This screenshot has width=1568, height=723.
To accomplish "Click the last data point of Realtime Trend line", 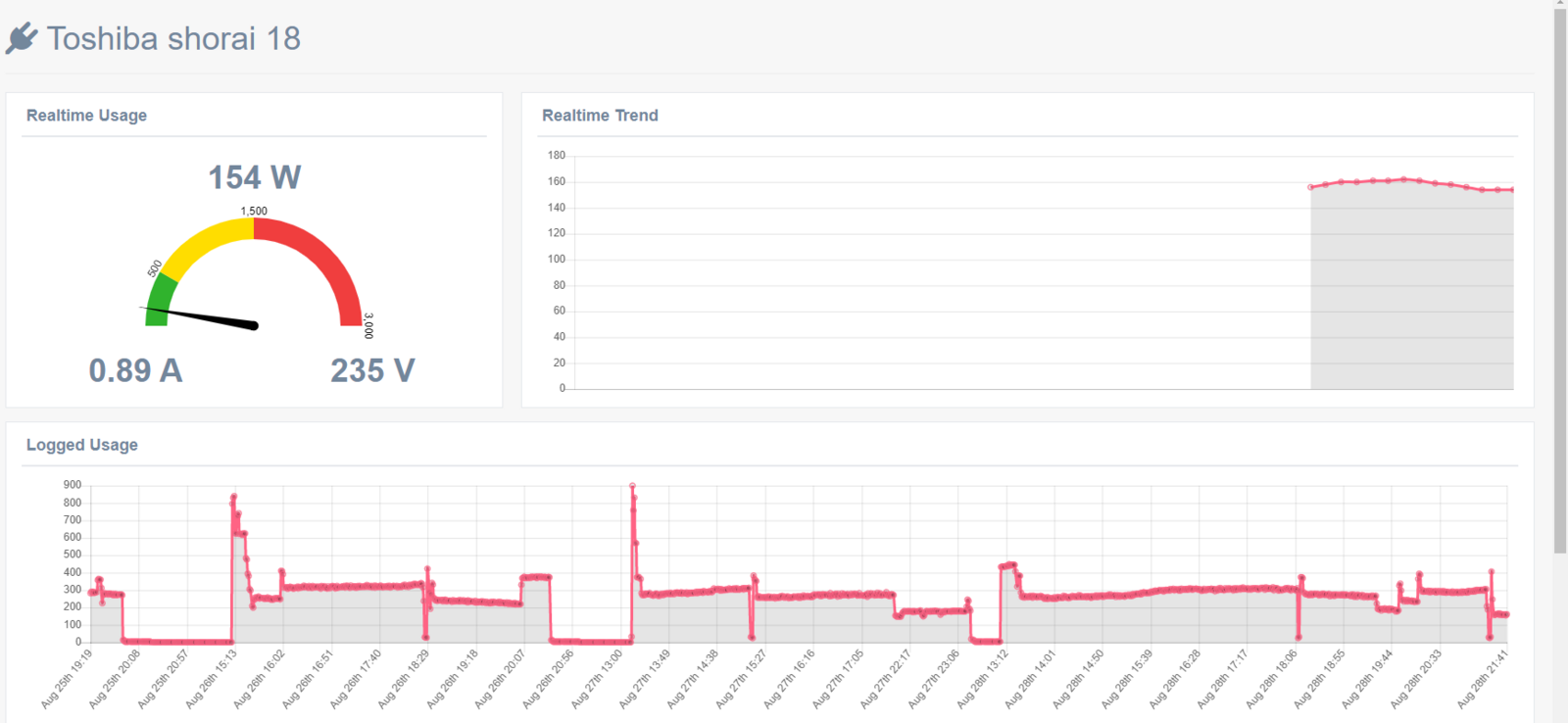I will (1512, 190).
